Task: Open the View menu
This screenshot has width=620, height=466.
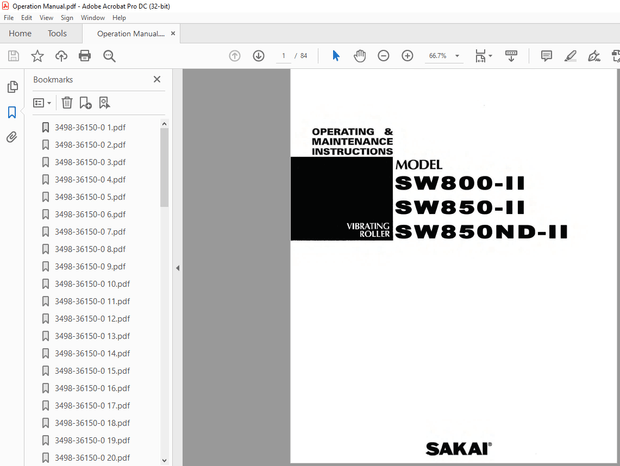Action: pos(46,18)
